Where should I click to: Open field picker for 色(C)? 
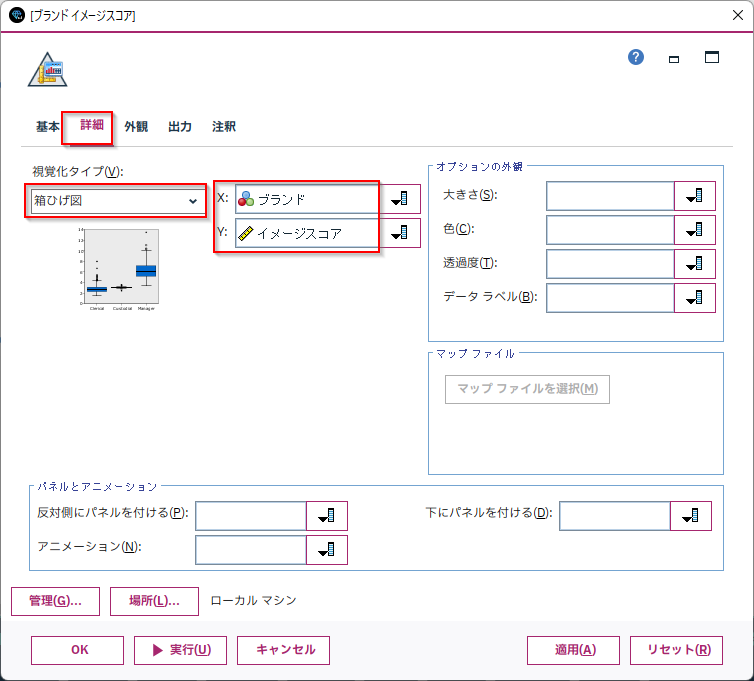(x=694, y=230)
